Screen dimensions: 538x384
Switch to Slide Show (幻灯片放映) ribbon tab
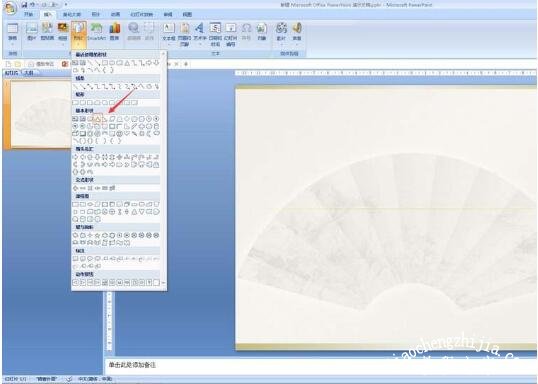pos(142,14)
